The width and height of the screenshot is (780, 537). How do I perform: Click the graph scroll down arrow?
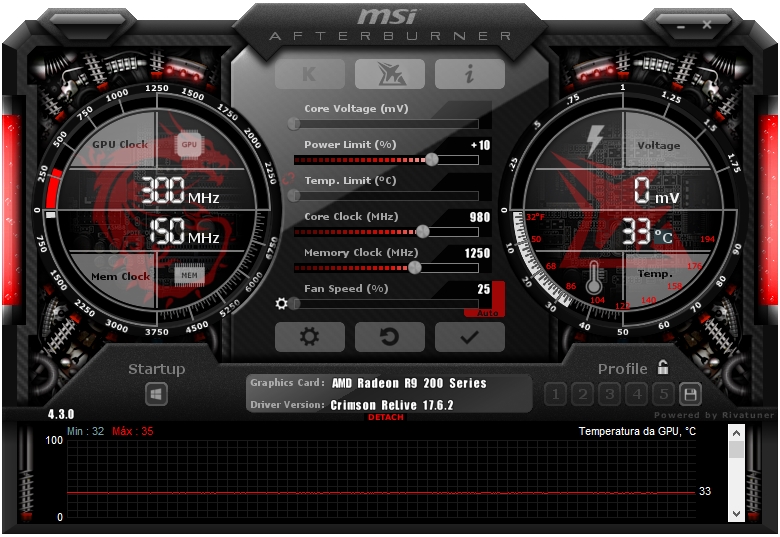(736, 514)
